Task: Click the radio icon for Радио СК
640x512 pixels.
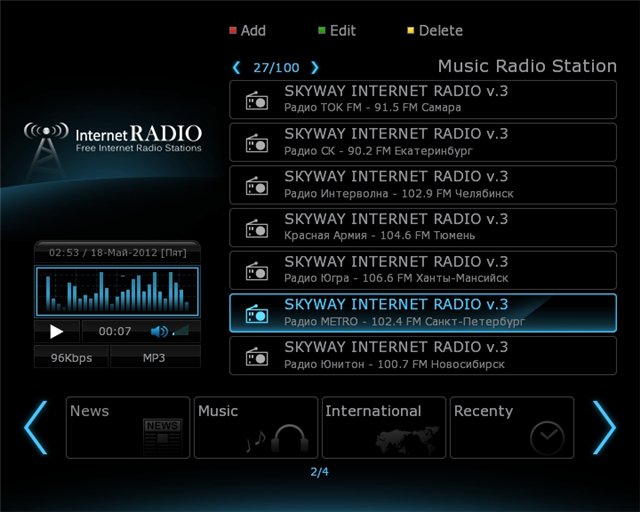Action: click(x=257, y=143)
